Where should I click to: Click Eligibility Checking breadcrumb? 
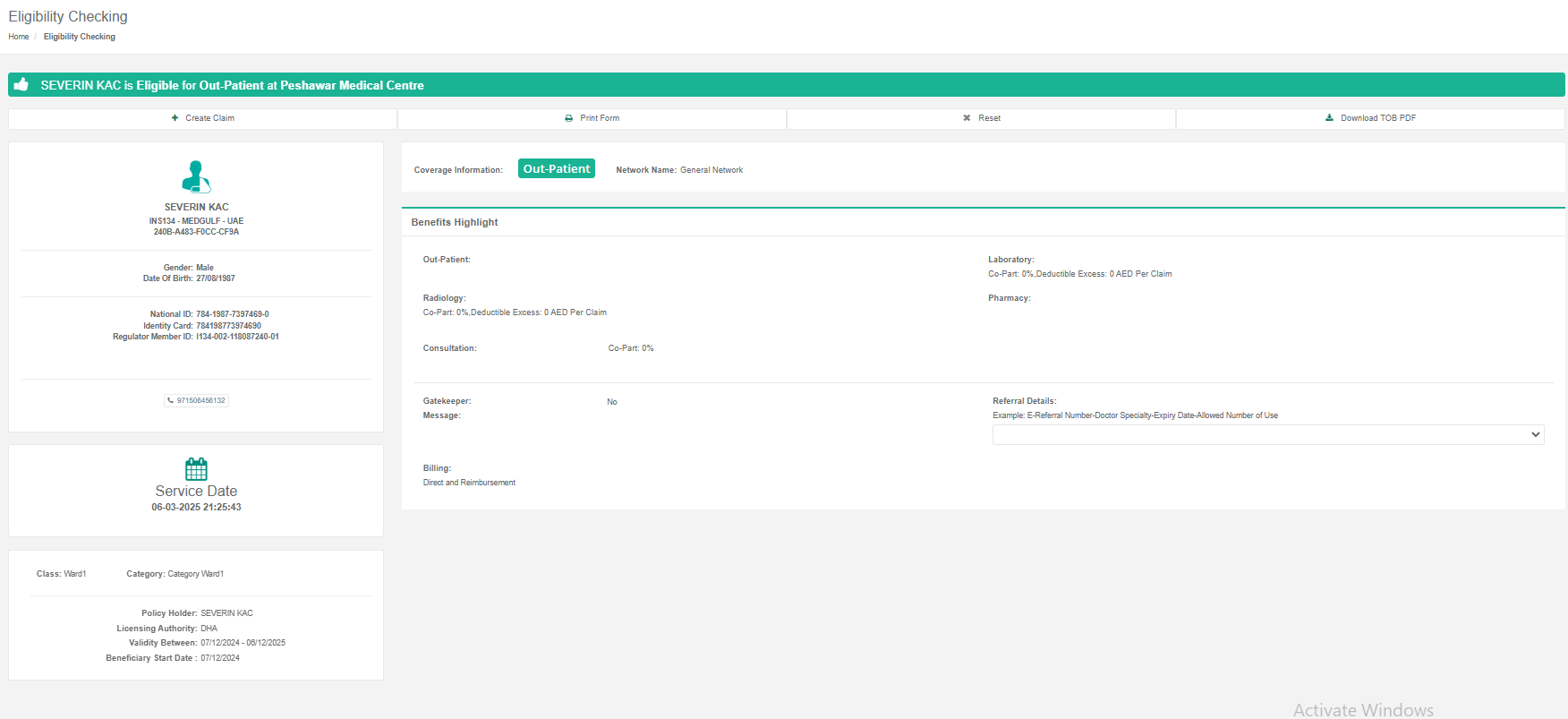(x=80, y=37)
